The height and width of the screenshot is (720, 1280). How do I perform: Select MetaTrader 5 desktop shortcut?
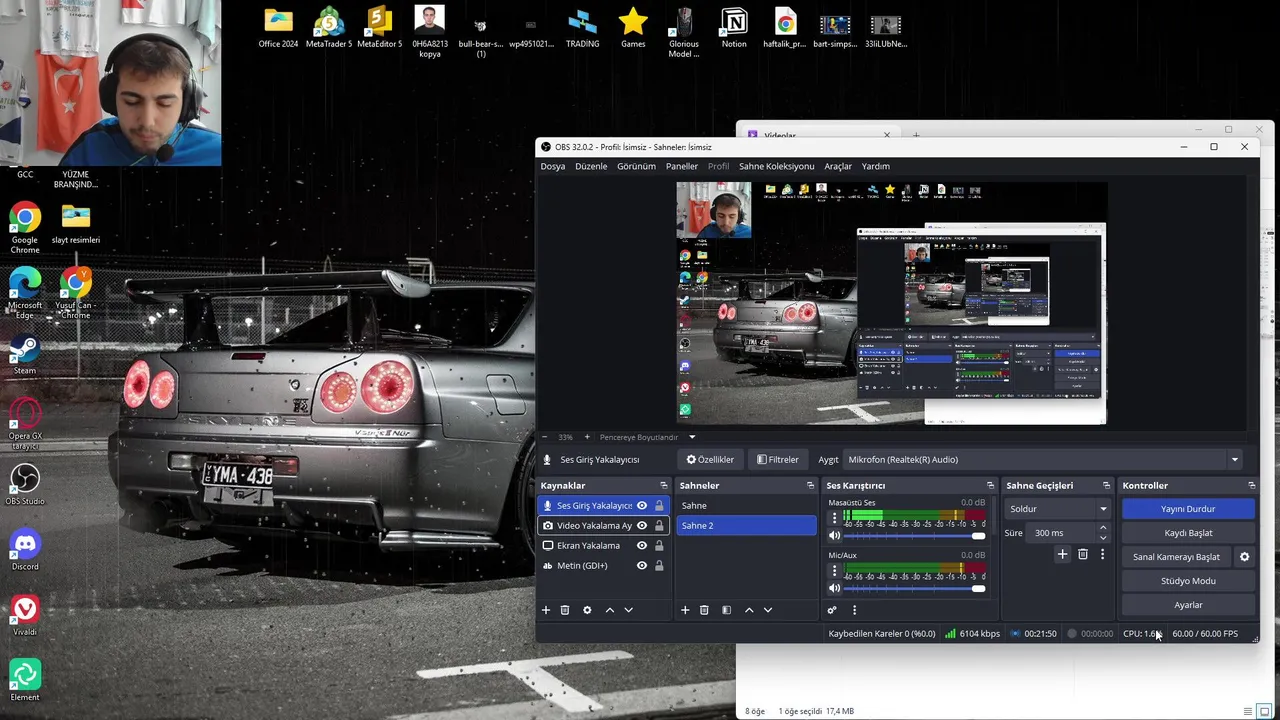click(x=329, y=28)
